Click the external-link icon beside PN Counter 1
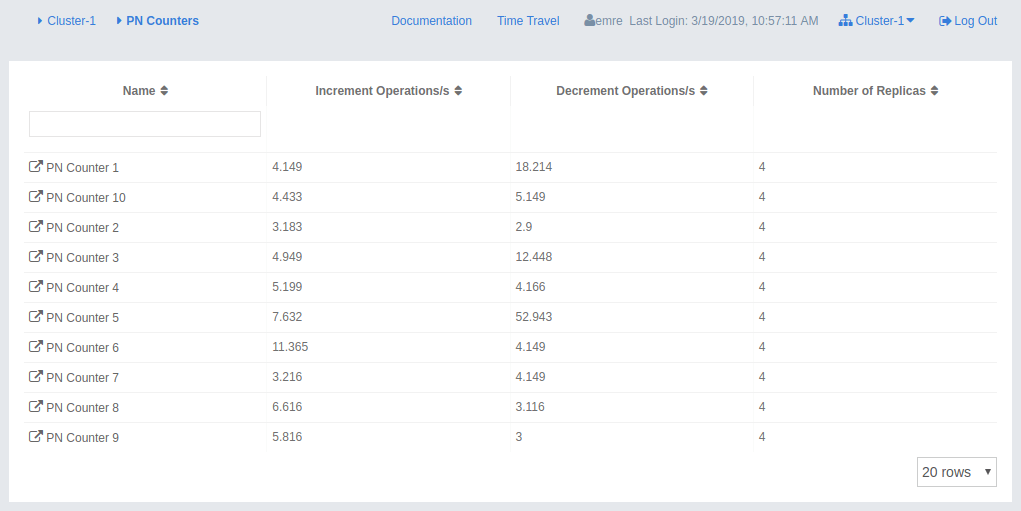Viewport: 1021px width, 511px height. 36,167
